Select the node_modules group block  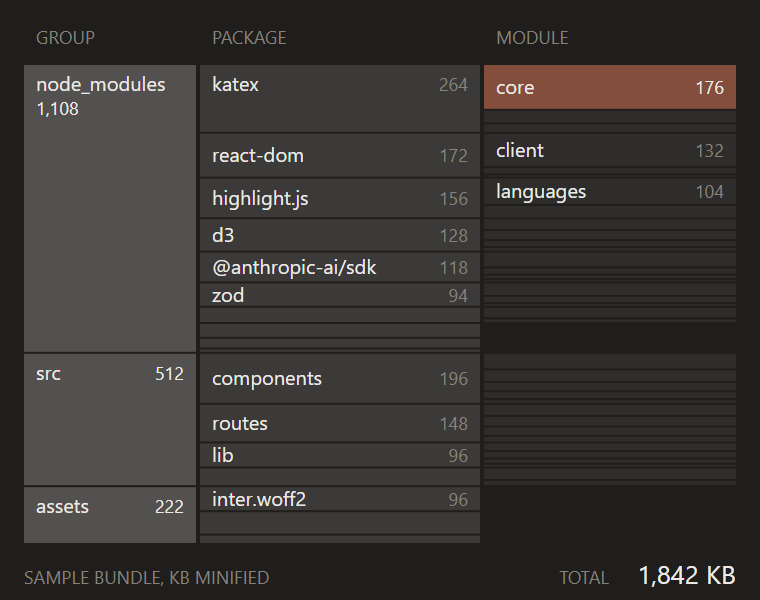pyautogui.click(x=110, y=208)
